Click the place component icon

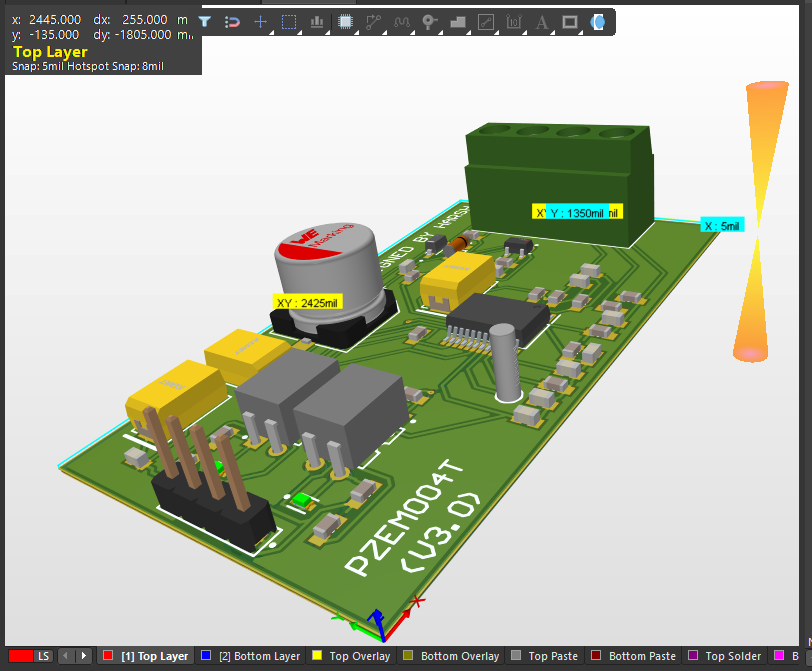tap(344, 21)
